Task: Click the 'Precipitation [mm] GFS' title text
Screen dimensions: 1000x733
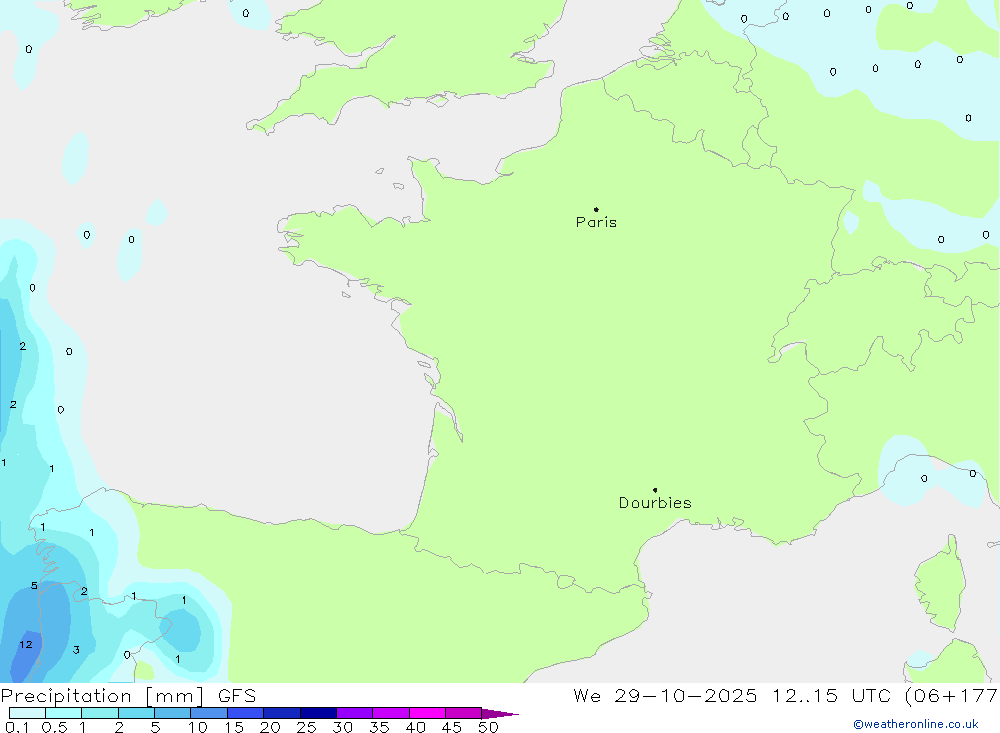Action: [128, 695]
